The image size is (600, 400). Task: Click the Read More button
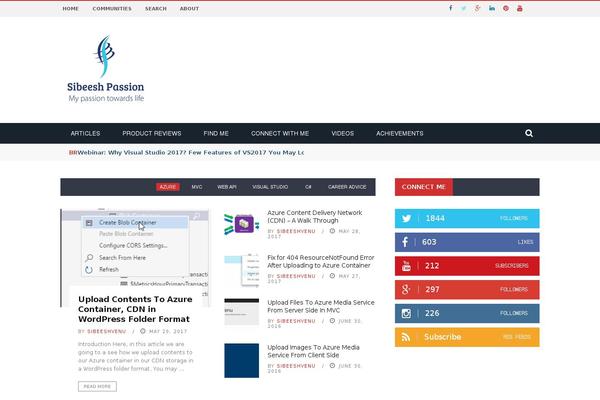coord(97,386)
